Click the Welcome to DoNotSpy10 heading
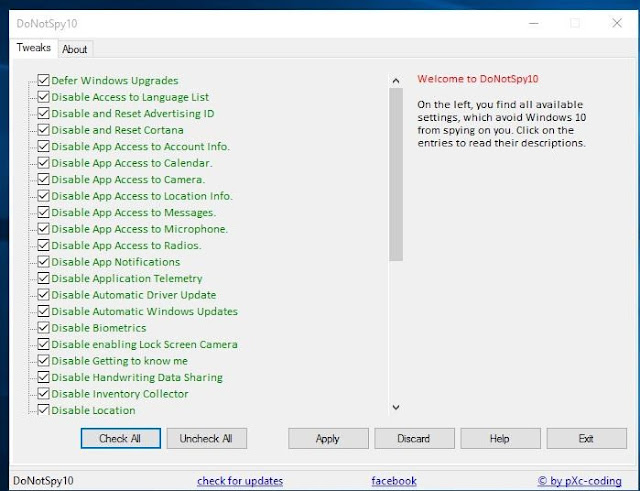 [478, 79]
